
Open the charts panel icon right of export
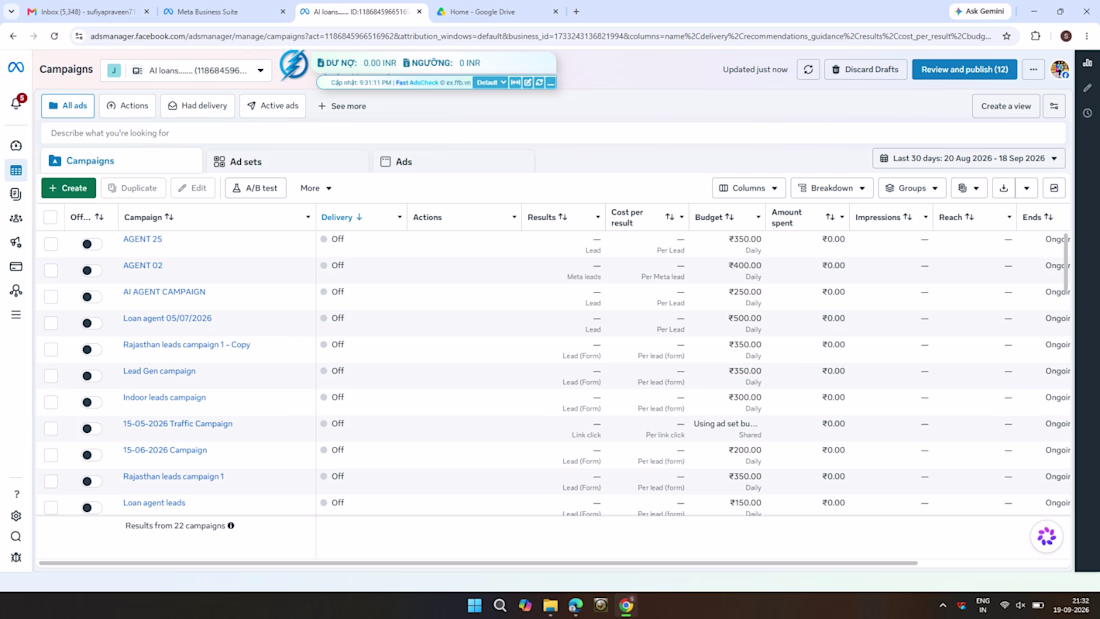tap(1054, 188)
